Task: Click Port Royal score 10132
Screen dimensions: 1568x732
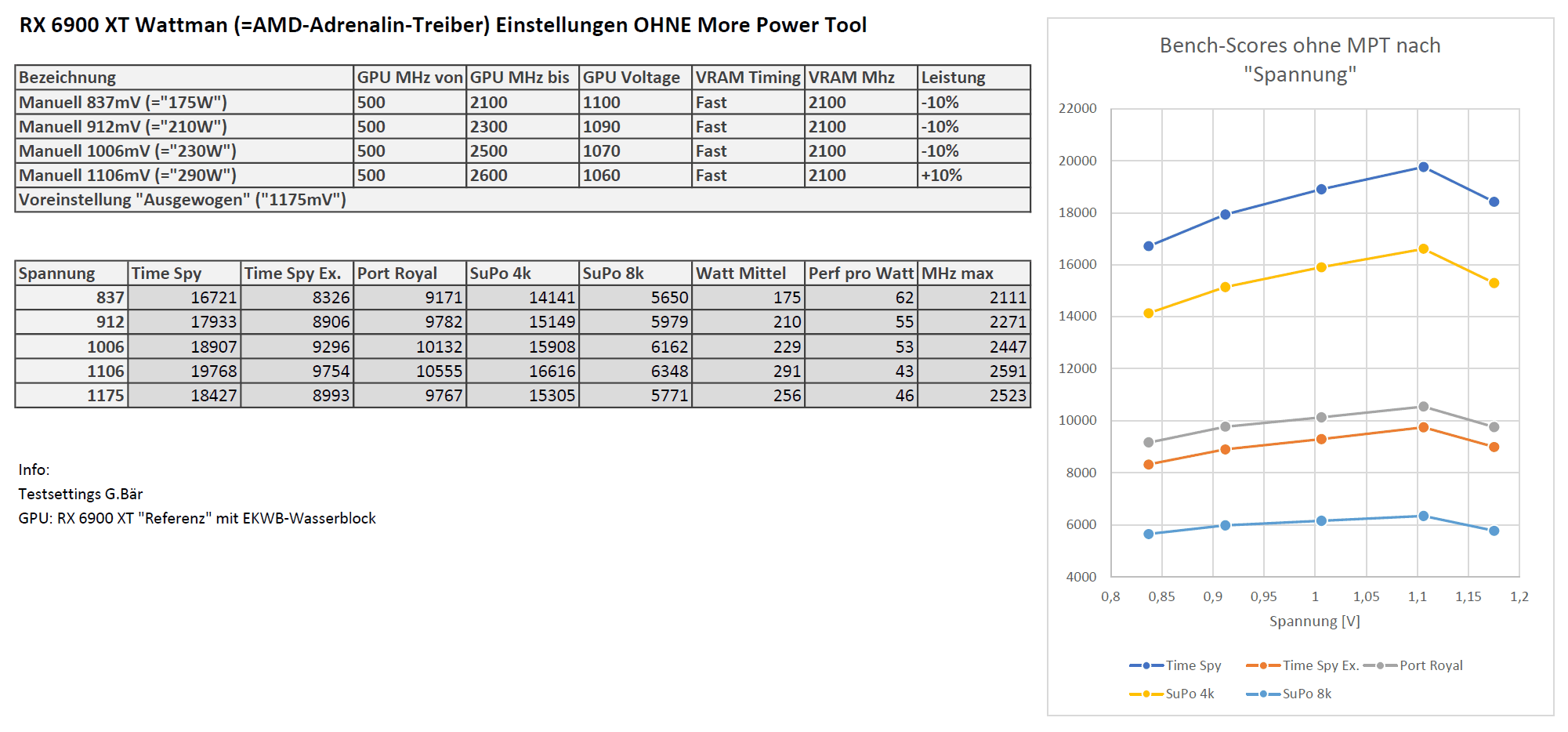Action: (410, 346)
